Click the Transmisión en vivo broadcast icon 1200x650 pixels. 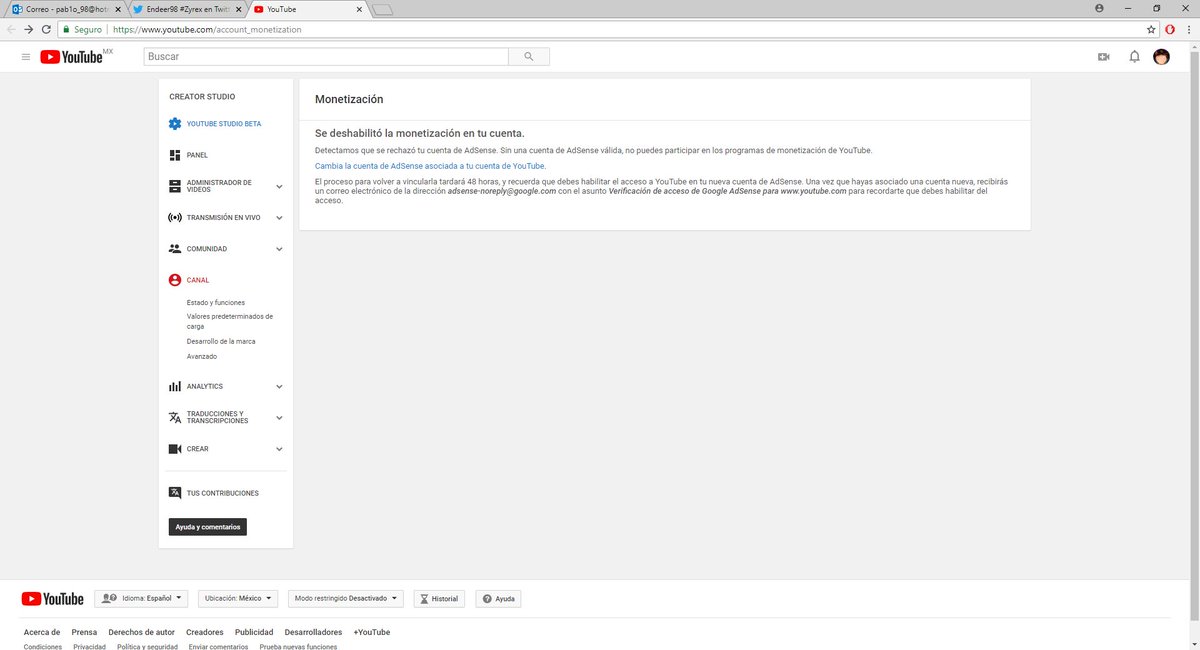point(175,217)
